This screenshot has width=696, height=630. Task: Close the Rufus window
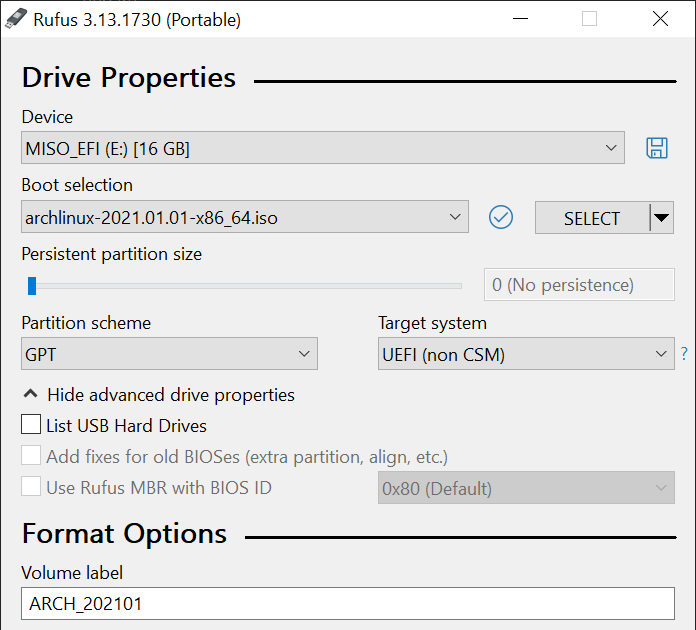click(660, 19)
